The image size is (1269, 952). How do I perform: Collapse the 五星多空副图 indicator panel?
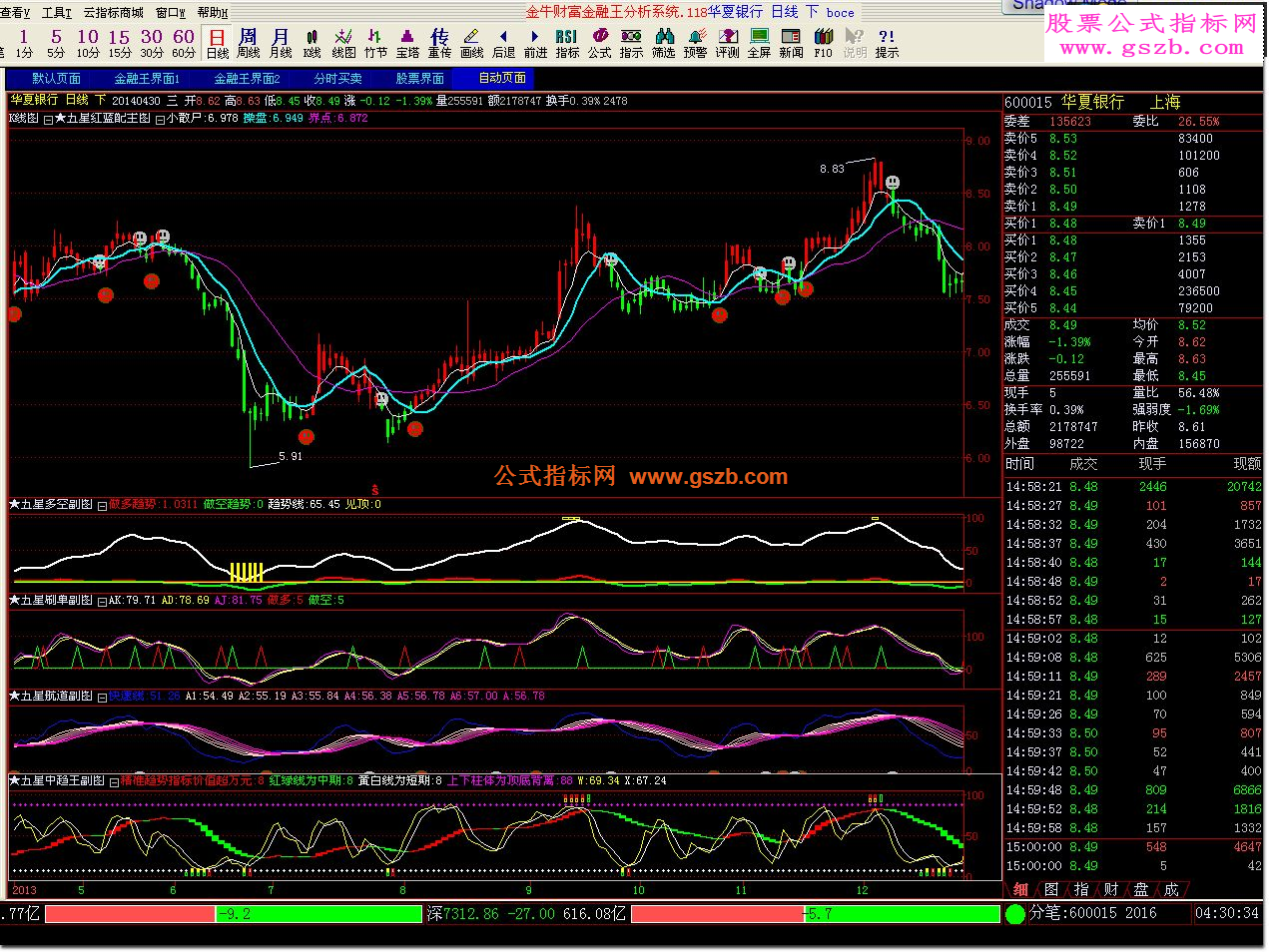[x=102, y=506]
